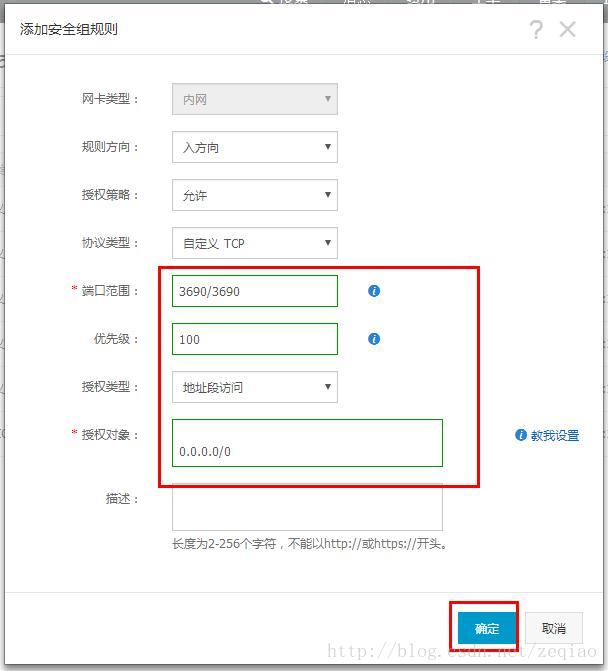Click the 授权策略 label
The width and height of the screenshot is (608, 671).
click(110, 195)
